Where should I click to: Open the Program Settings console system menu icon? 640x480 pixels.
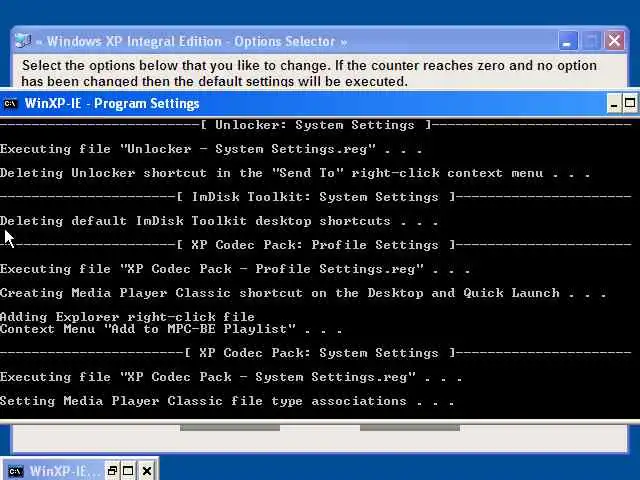coord(11,104)
